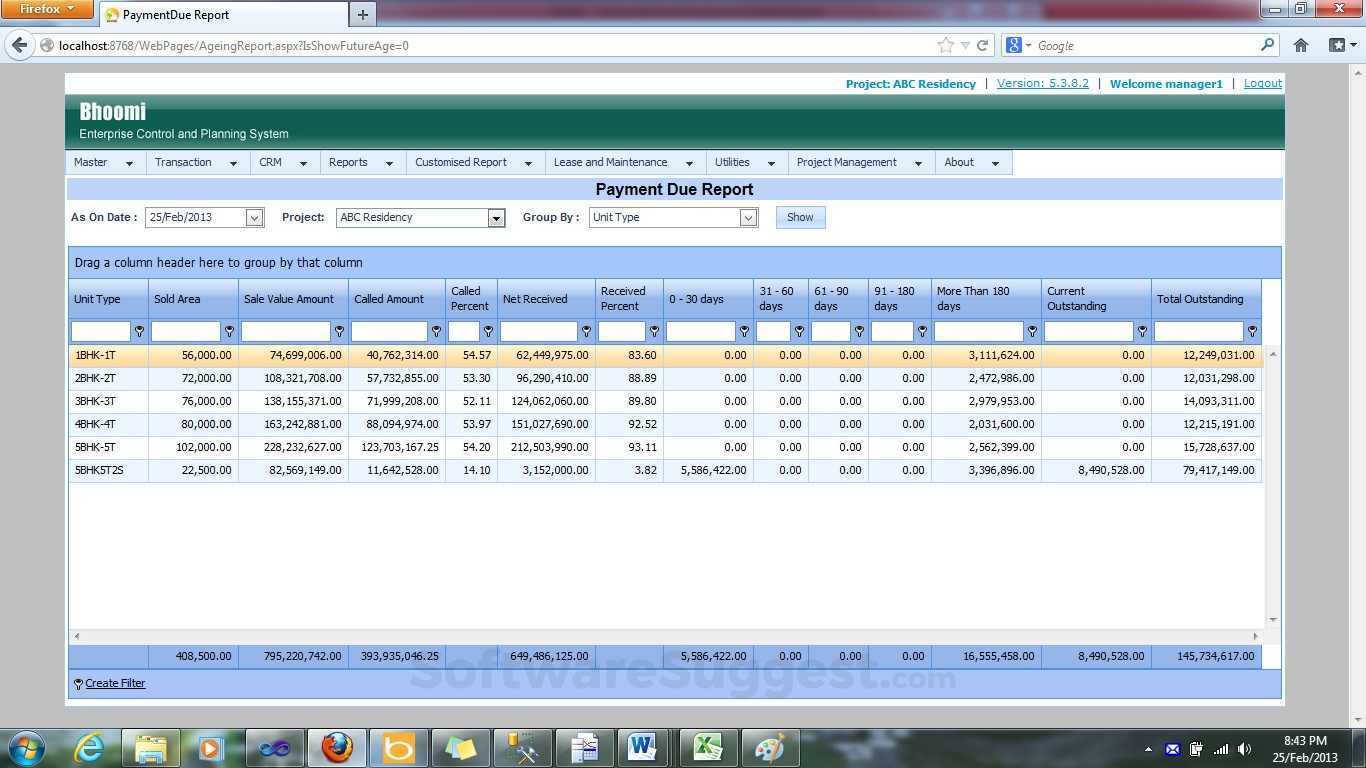The image size is (1366, 768).
Task: Sort by Total Outstanding column header
Action: (1206, 299)
